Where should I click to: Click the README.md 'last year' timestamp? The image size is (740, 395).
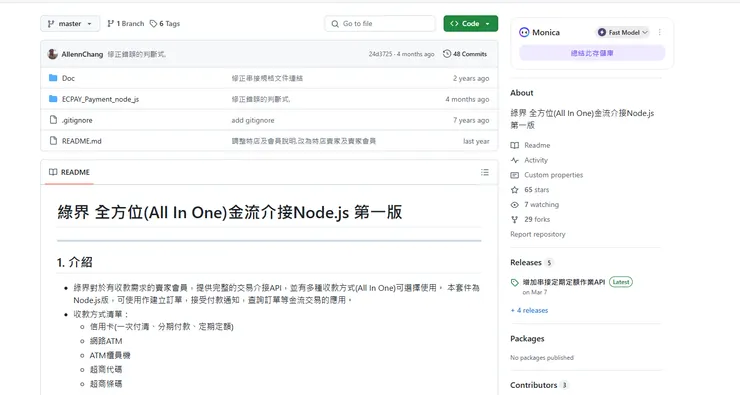[476, 141]
